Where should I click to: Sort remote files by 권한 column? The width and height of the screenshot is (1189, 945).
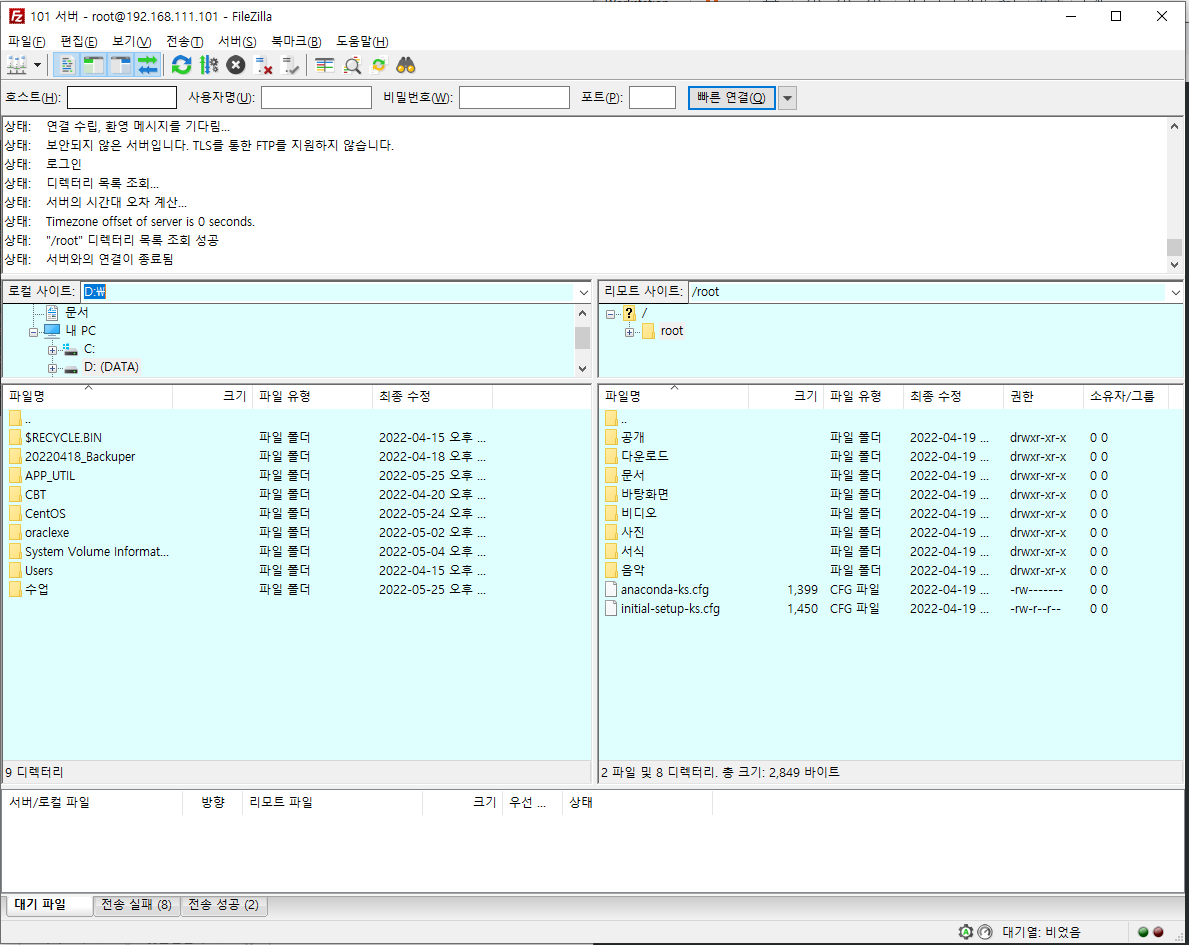1043,397
